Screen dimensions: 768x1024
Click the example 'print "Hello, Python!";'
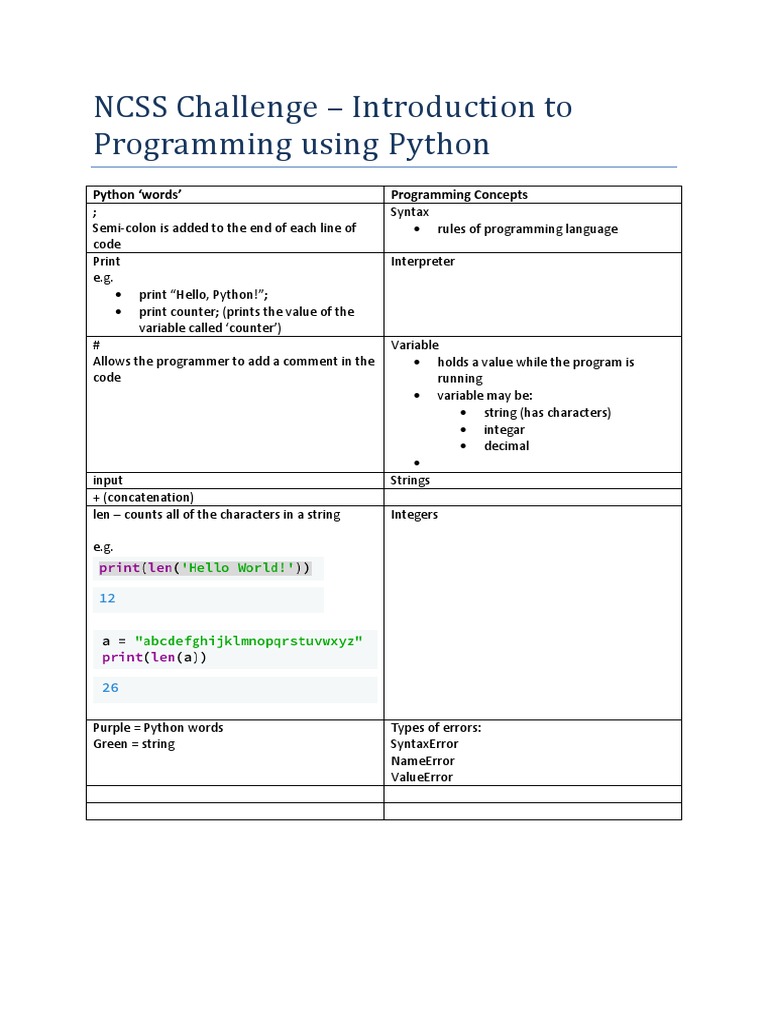pos(204,295)
